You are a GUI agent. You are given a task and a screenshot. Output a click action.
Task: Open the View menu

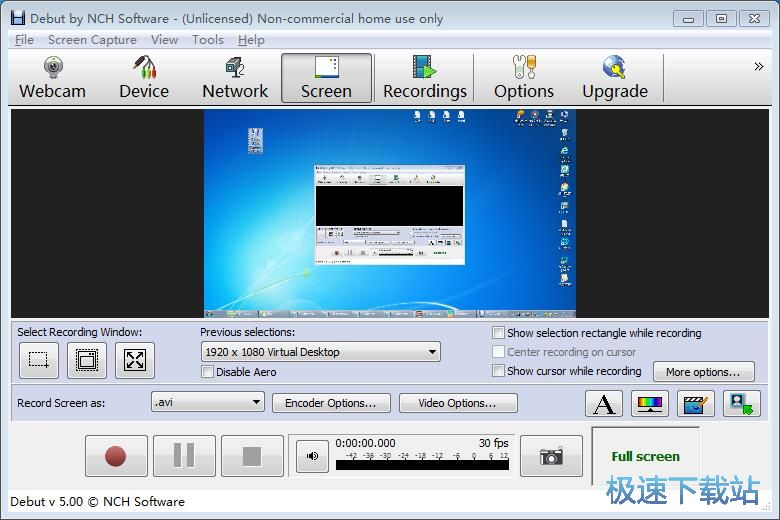164,40
